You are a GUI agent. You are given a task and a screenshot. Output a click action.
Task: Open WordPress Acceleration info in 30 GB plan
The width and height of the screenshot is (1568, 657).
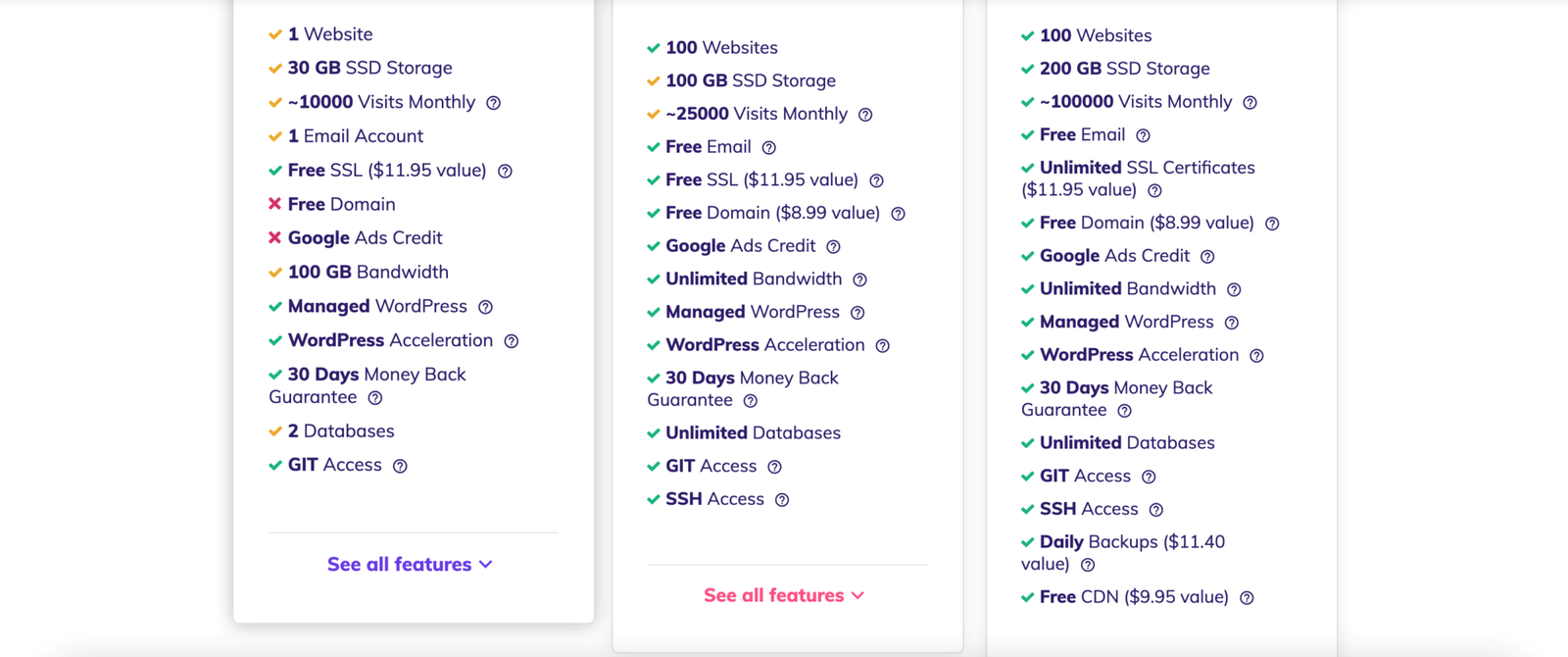[511, 341]
